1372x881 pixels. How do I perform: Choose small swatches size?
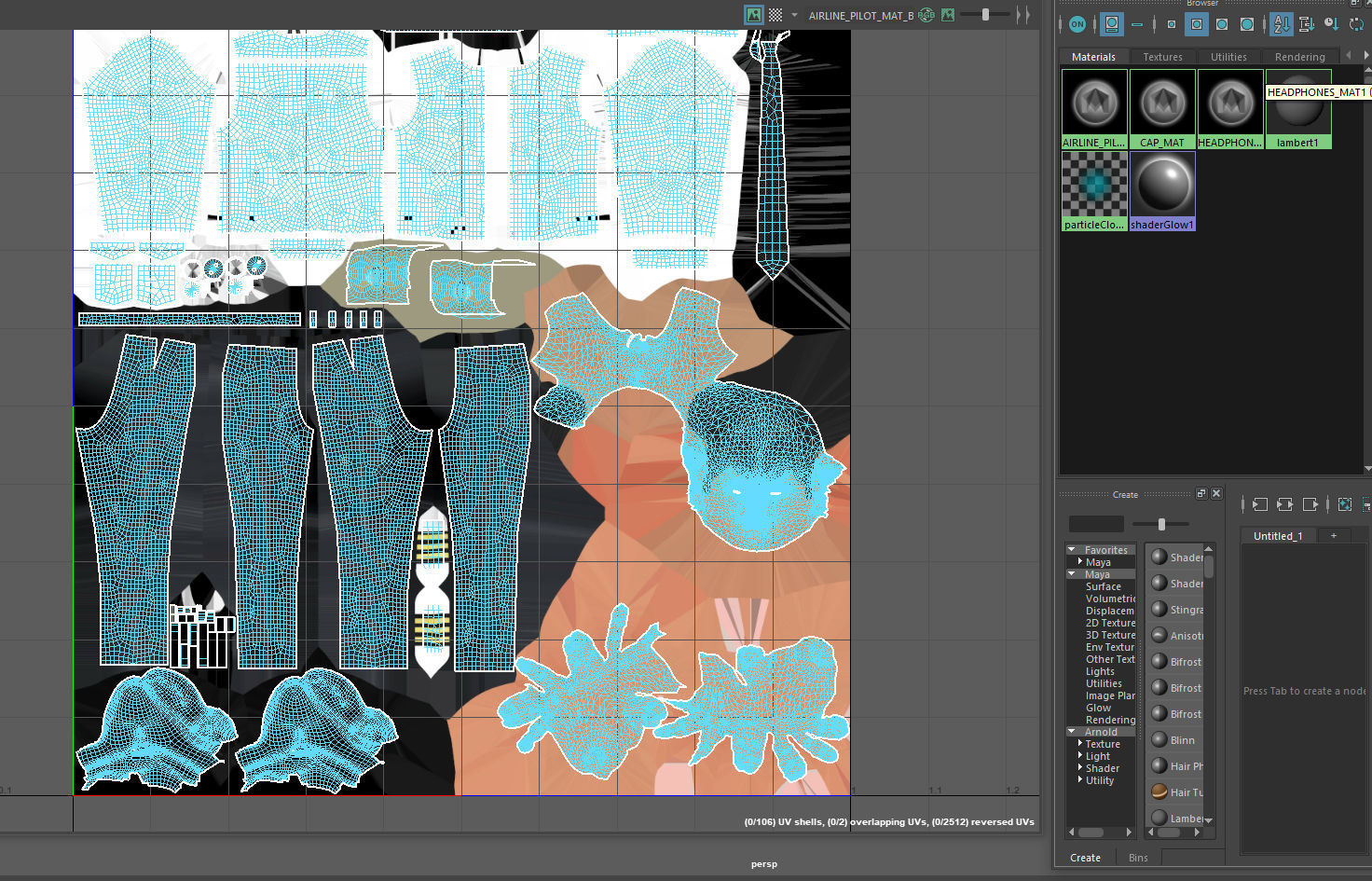tap(1172, 24)
